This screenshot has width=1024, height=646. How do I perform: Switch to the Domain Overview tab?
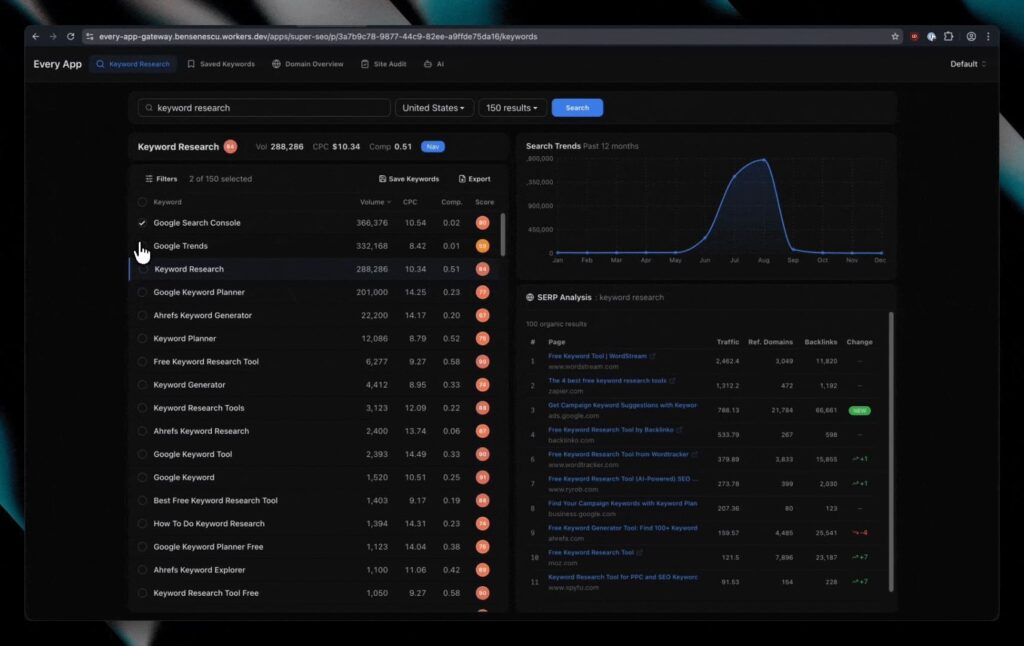tap(308, 64)
